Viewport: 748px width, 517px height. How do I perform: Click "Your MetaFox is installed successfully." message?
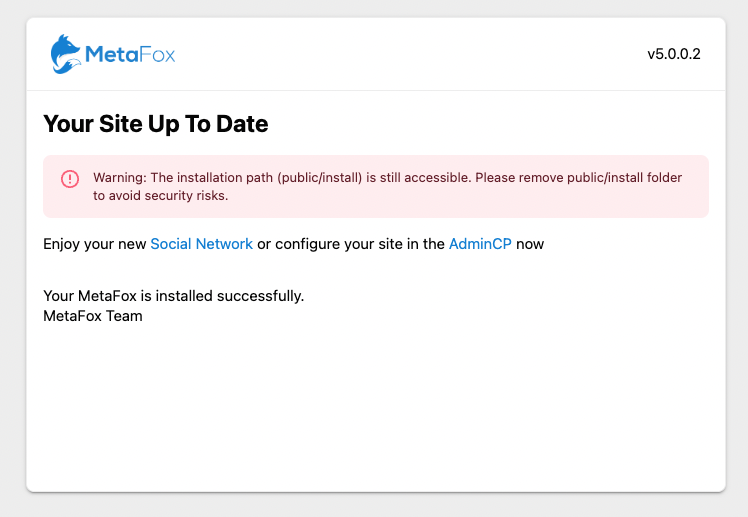pyautogui.click(x=174, y=296)
